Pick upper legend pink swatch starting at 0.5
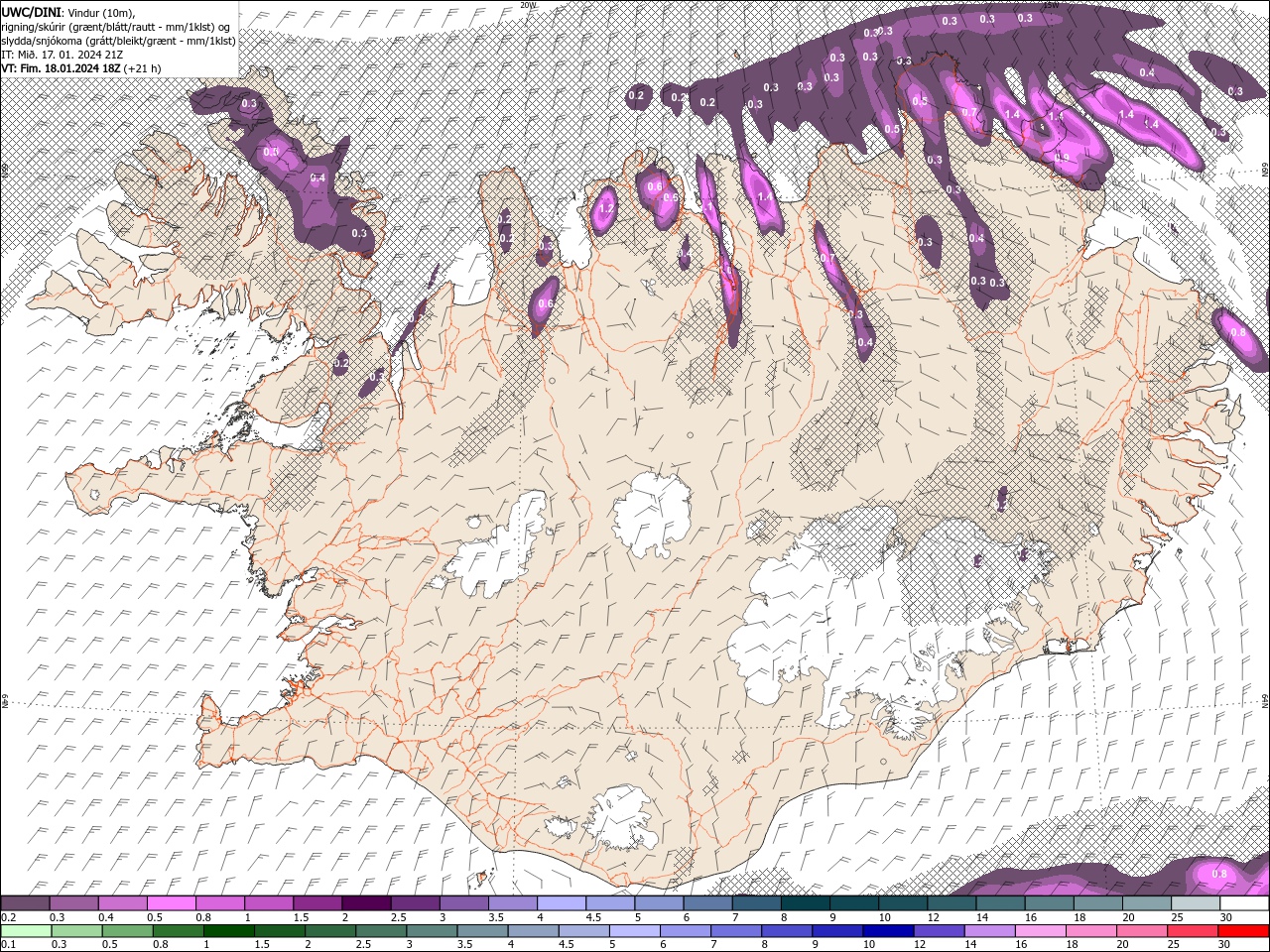Image resolution: width=1270 pixels, height=952 pixels. click(171, 903)
